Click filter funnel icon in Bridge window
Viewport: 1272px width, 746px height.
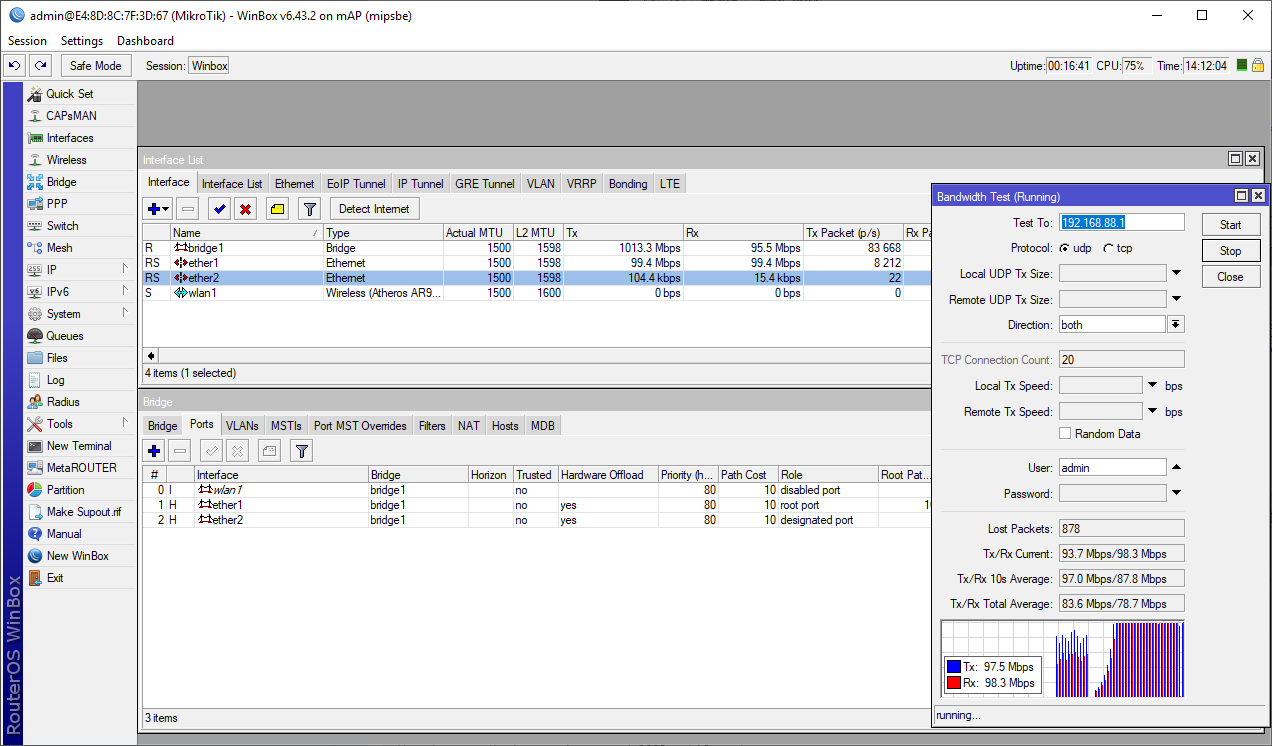(x=301, y=451)
